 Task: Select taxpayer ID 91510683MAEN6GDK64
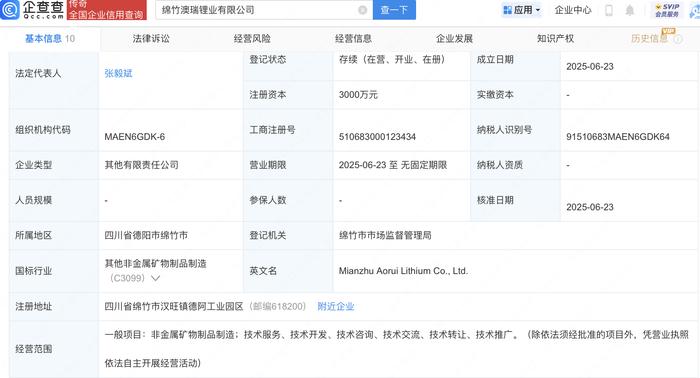[x=618, y=137]
